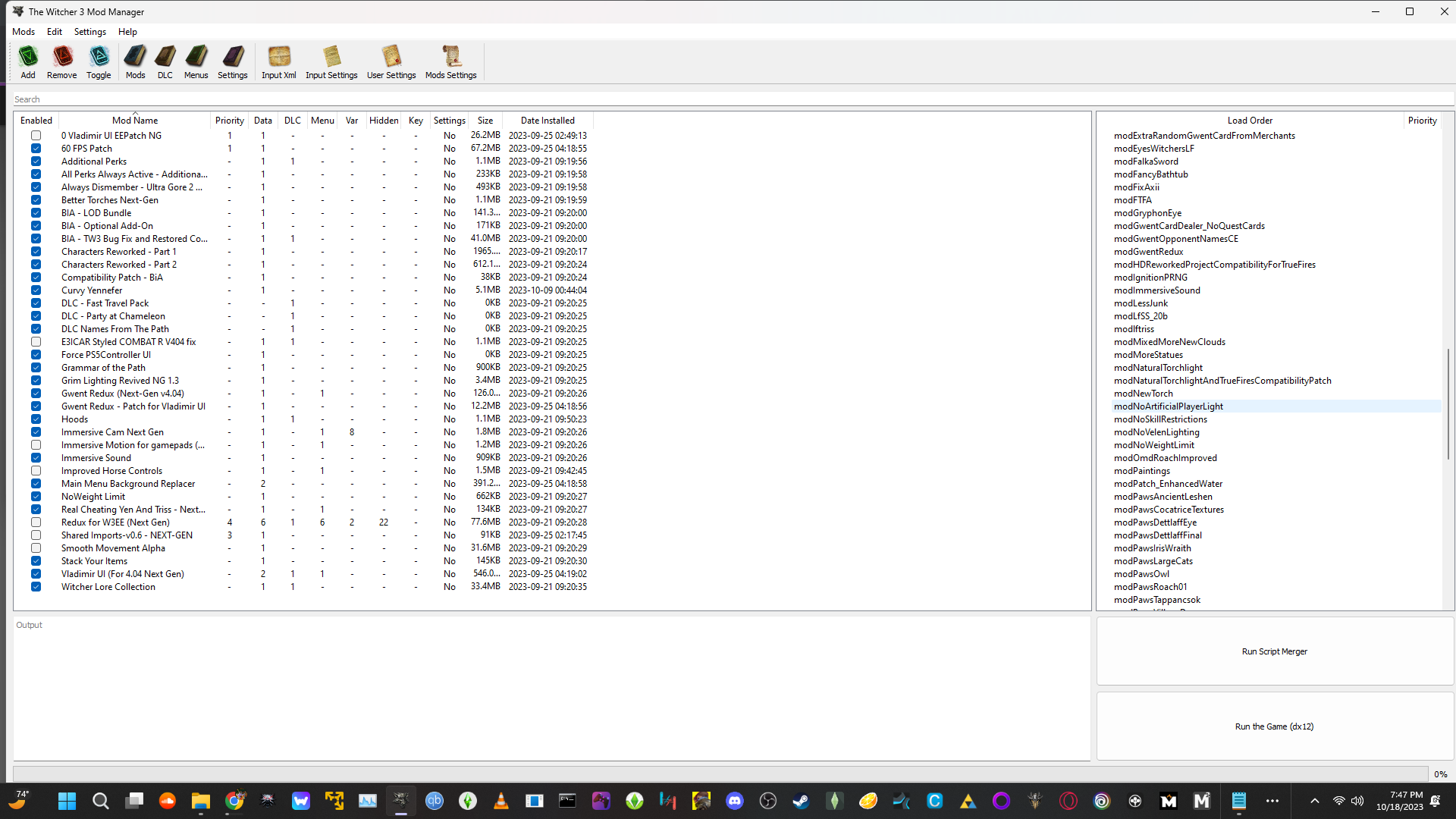The width and height of the screenshot is (1456, 819).
Task: Open Chrome from the taskbar
Action: pos(234,801)
